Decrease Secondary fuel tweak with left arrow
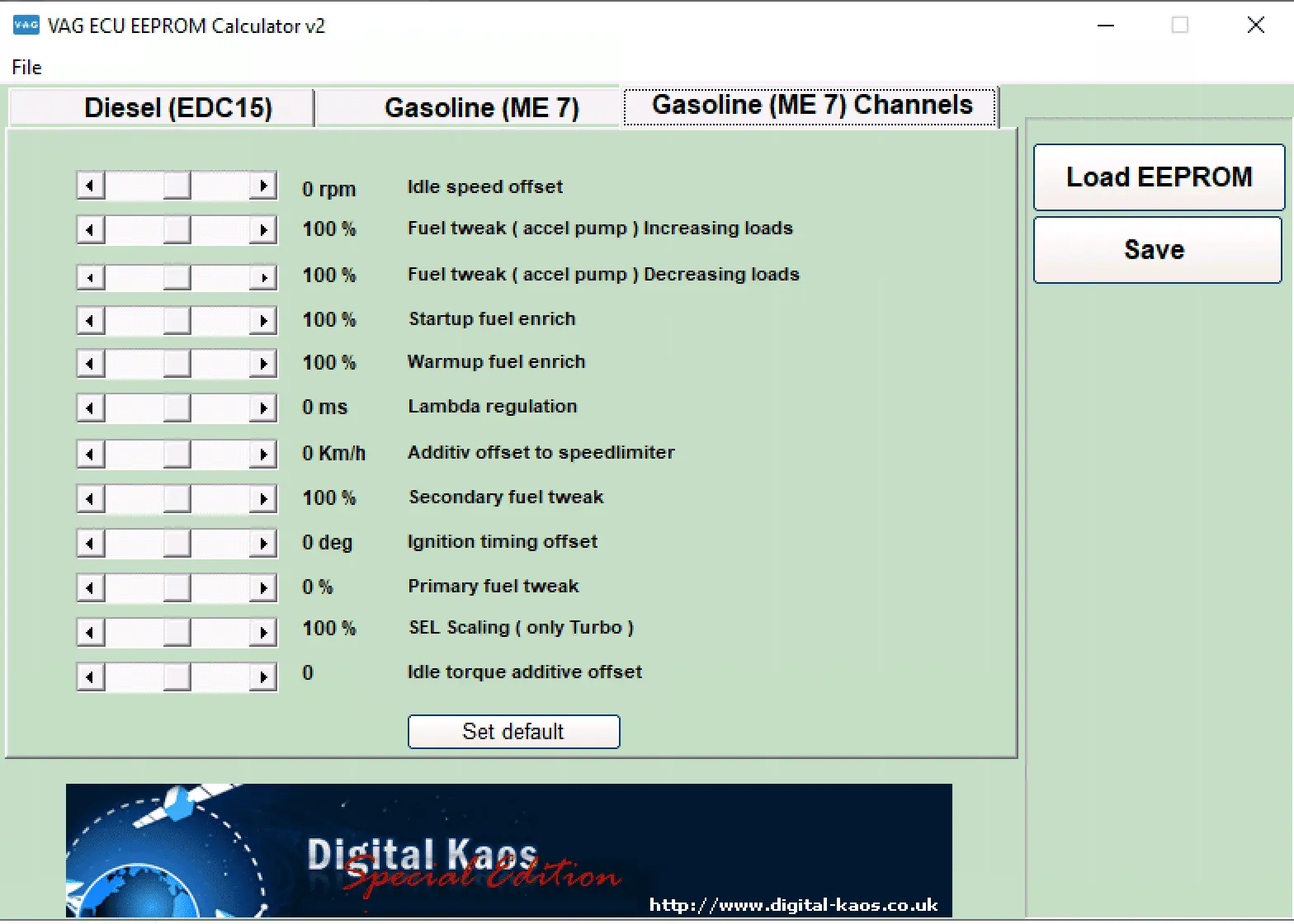1294x924 pixels. point(92,498)
